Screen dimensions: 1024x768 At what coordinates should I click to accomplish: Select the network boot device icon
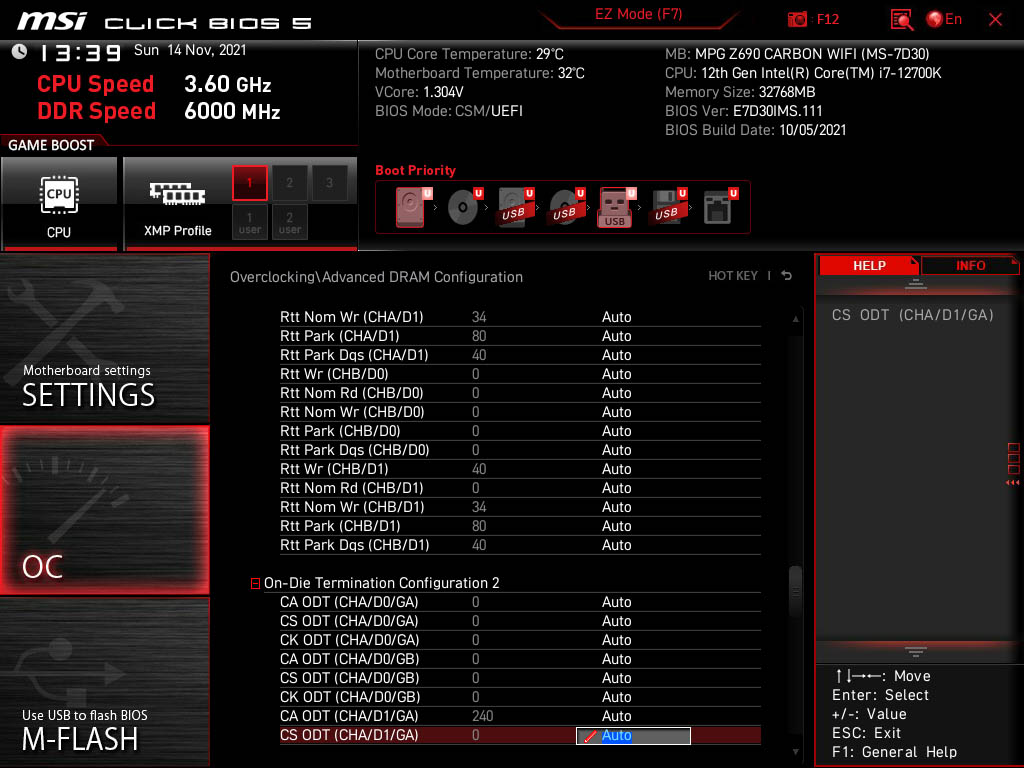click(x=717, y=207)
